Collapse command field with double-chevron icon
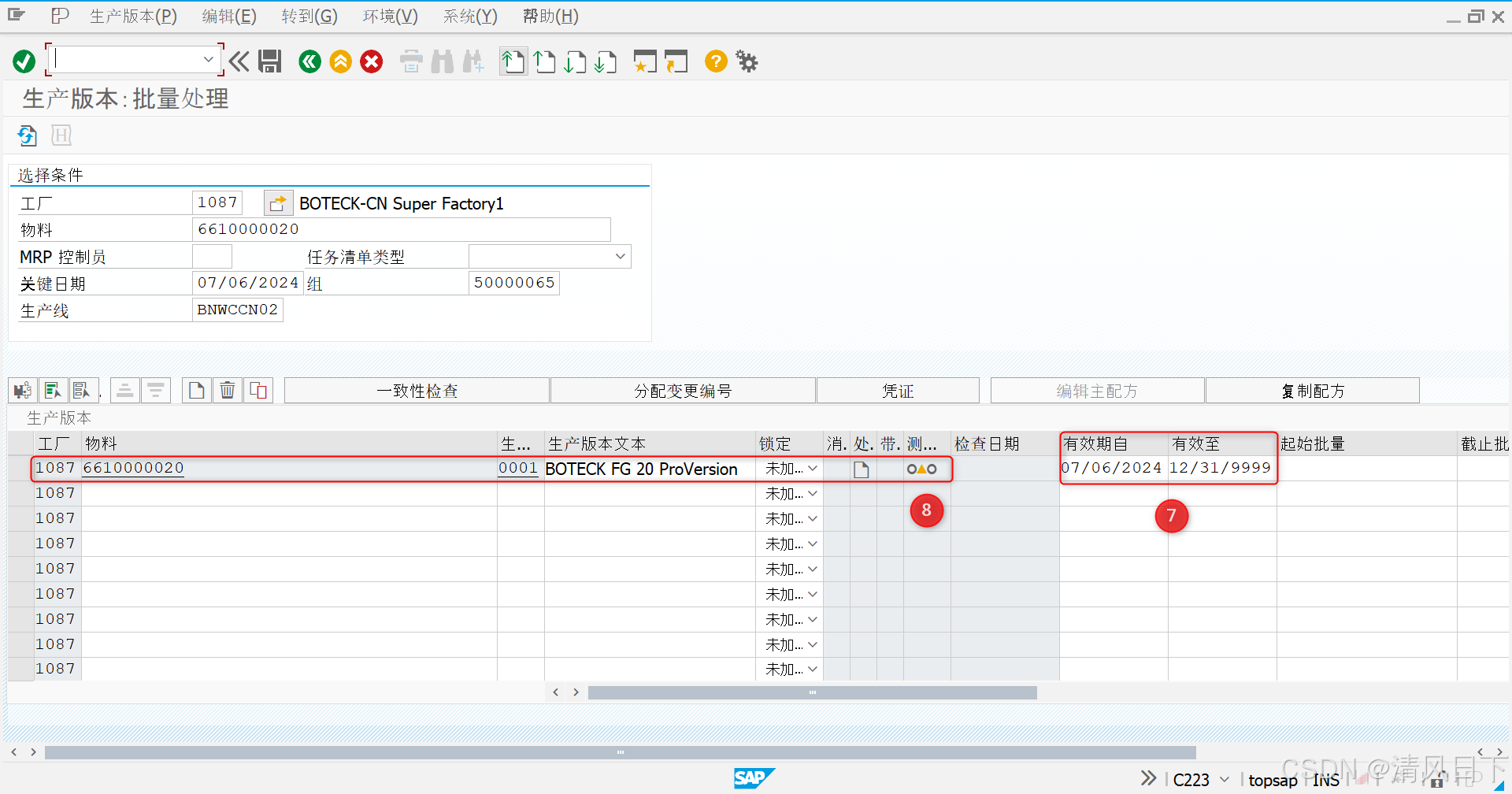The height and width of the screenshot is (794, 1512). pos(239,61)
